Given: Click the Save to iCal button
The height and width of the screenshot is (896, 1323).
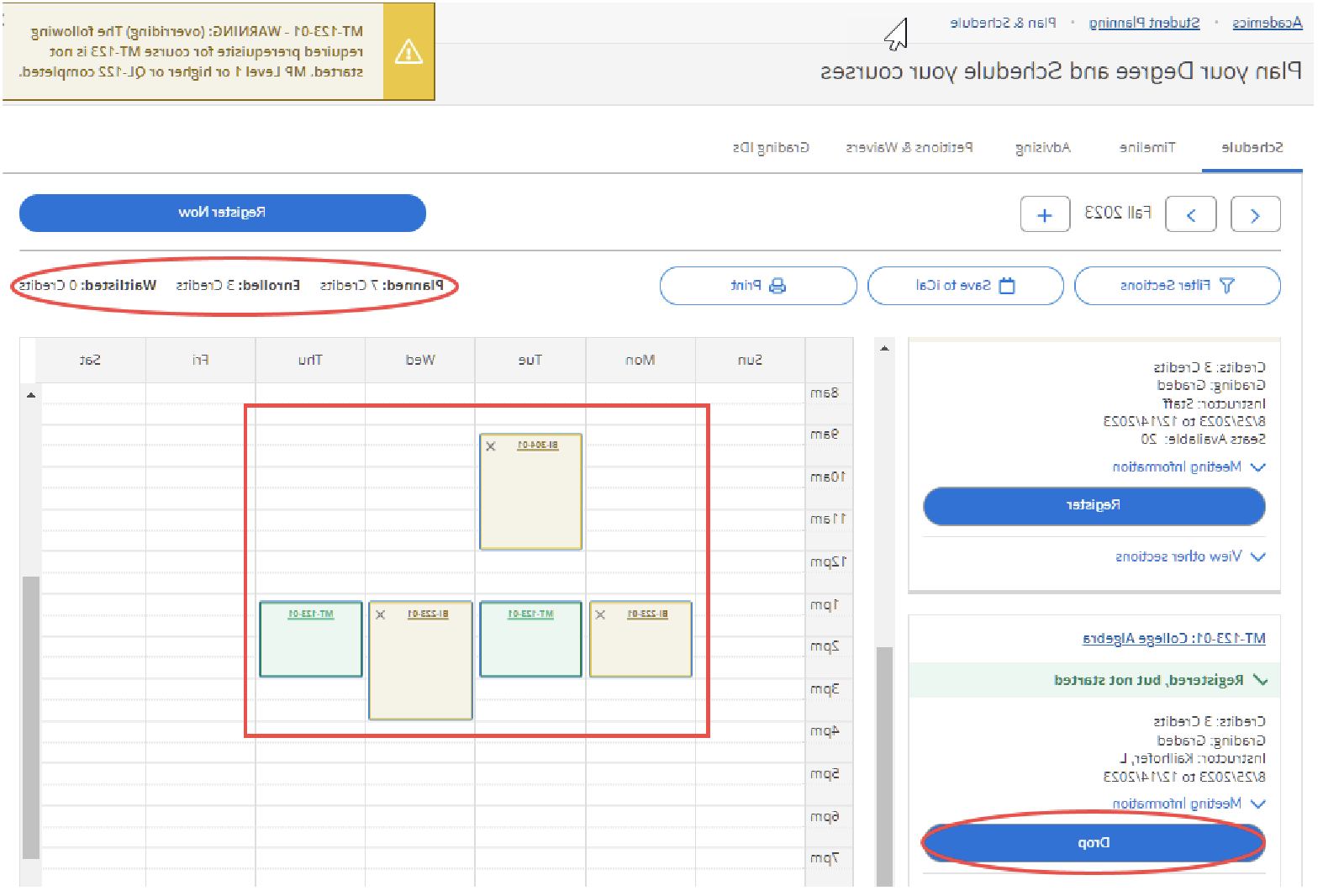Looking at the screenshot, I should click(x=965, y=286).
